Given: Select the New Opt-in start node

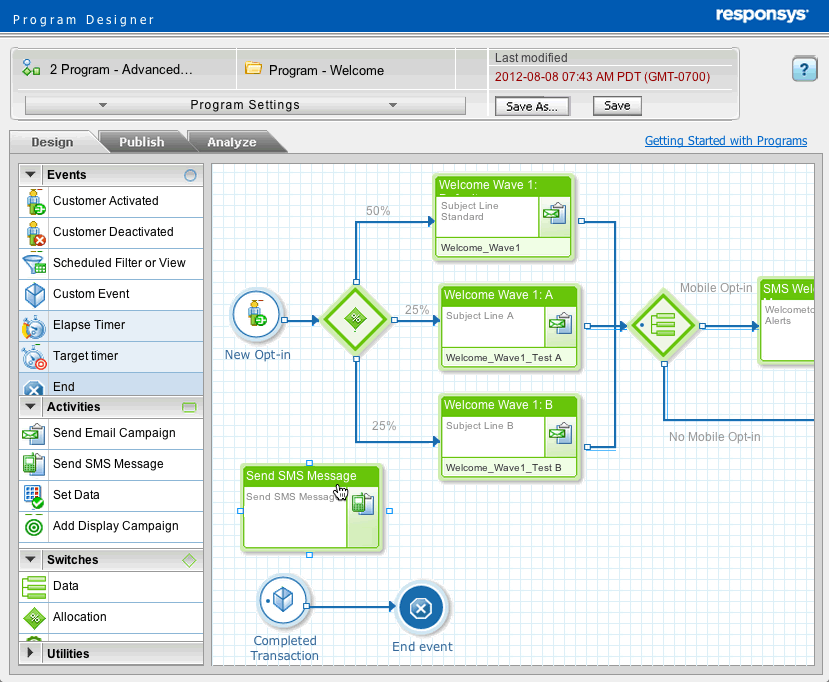Looking at the screenshot, I should [256, 314].
